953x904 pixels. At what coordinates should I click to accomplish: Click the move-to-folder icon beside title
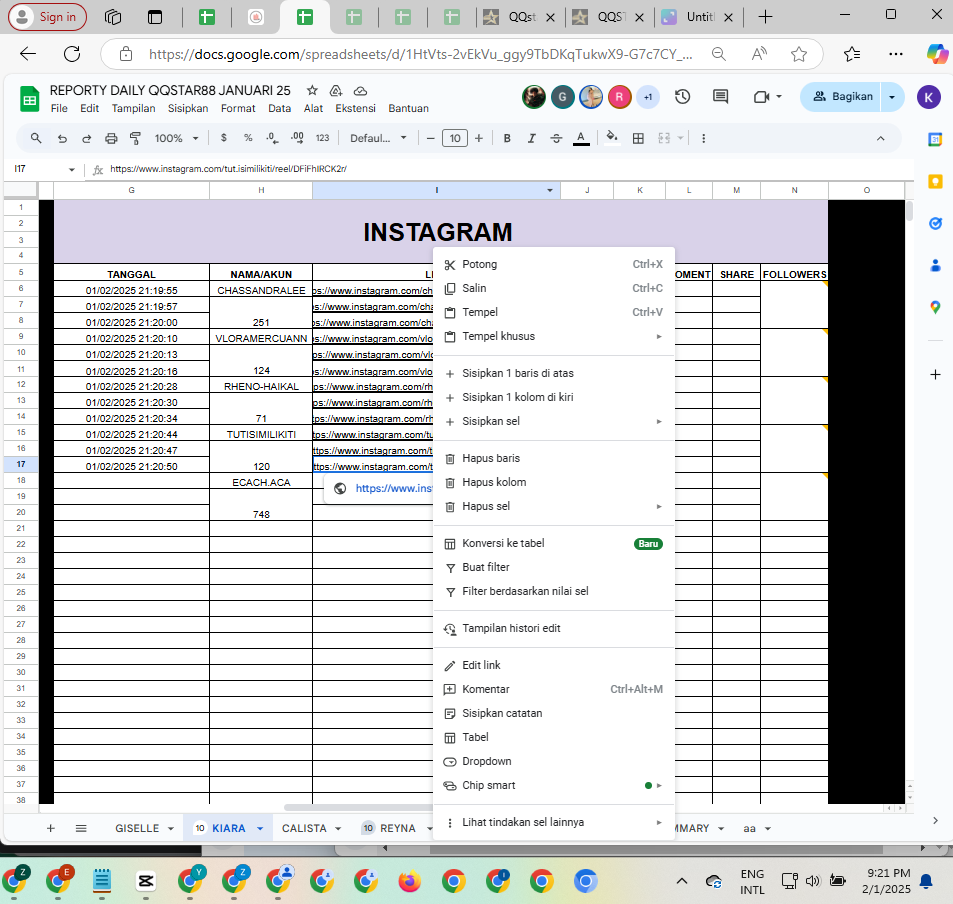click(x=336, y=91)
